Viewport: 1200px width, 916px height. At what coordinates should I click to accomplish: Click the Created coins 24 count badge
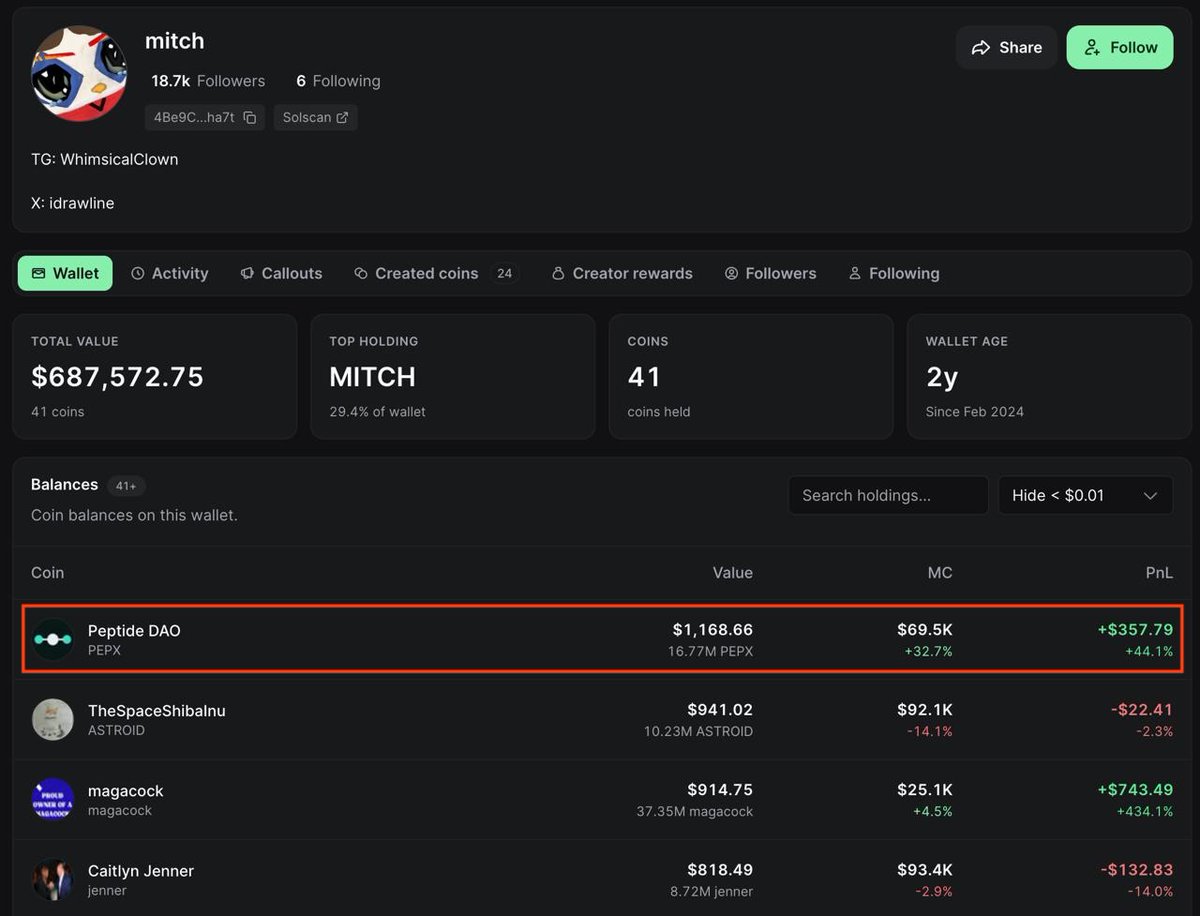coord(505,273)
